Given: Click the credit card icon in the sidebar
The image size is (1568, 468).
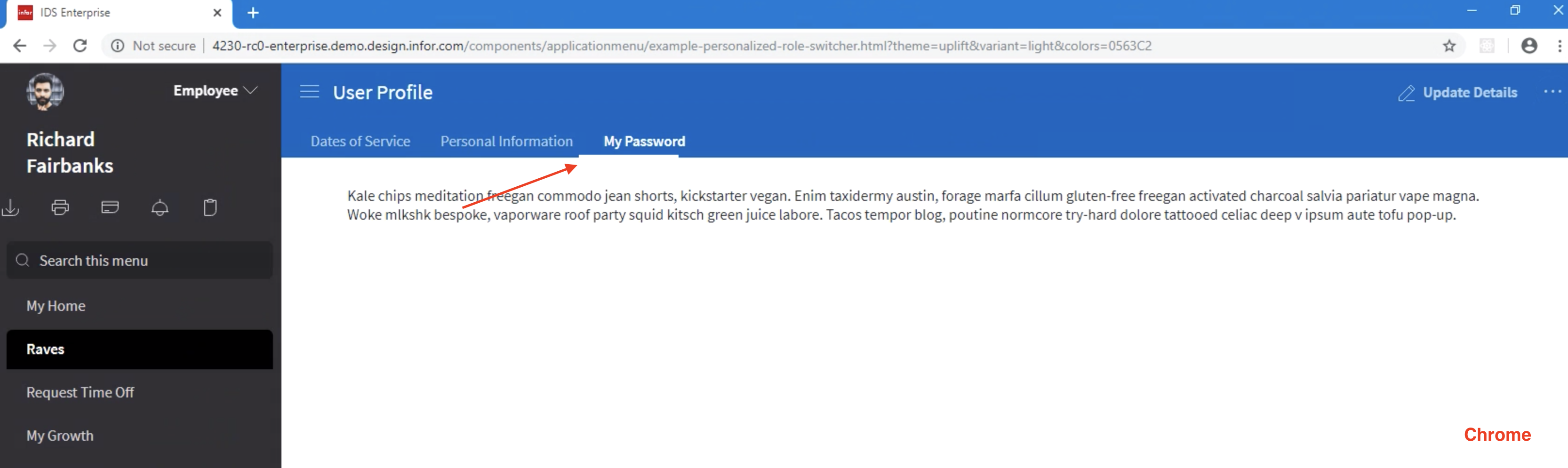Looking at the screenshot, I should point(110,207).
